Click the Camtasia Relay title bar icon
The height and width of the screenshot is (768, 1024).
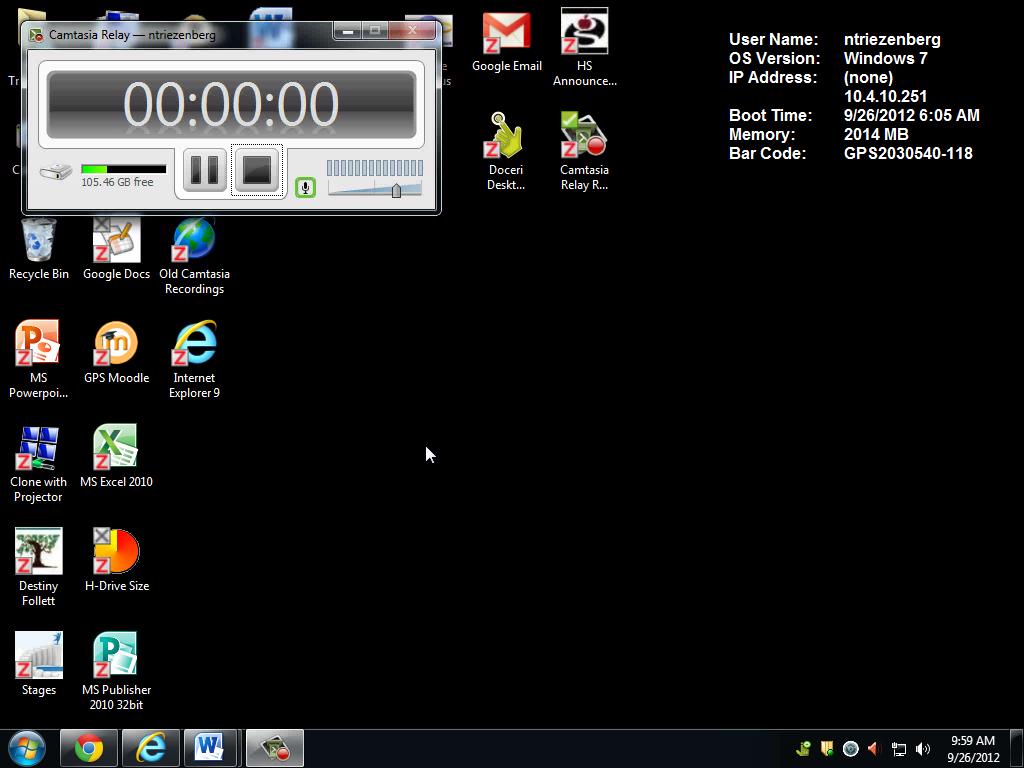[x=36, y=35]
